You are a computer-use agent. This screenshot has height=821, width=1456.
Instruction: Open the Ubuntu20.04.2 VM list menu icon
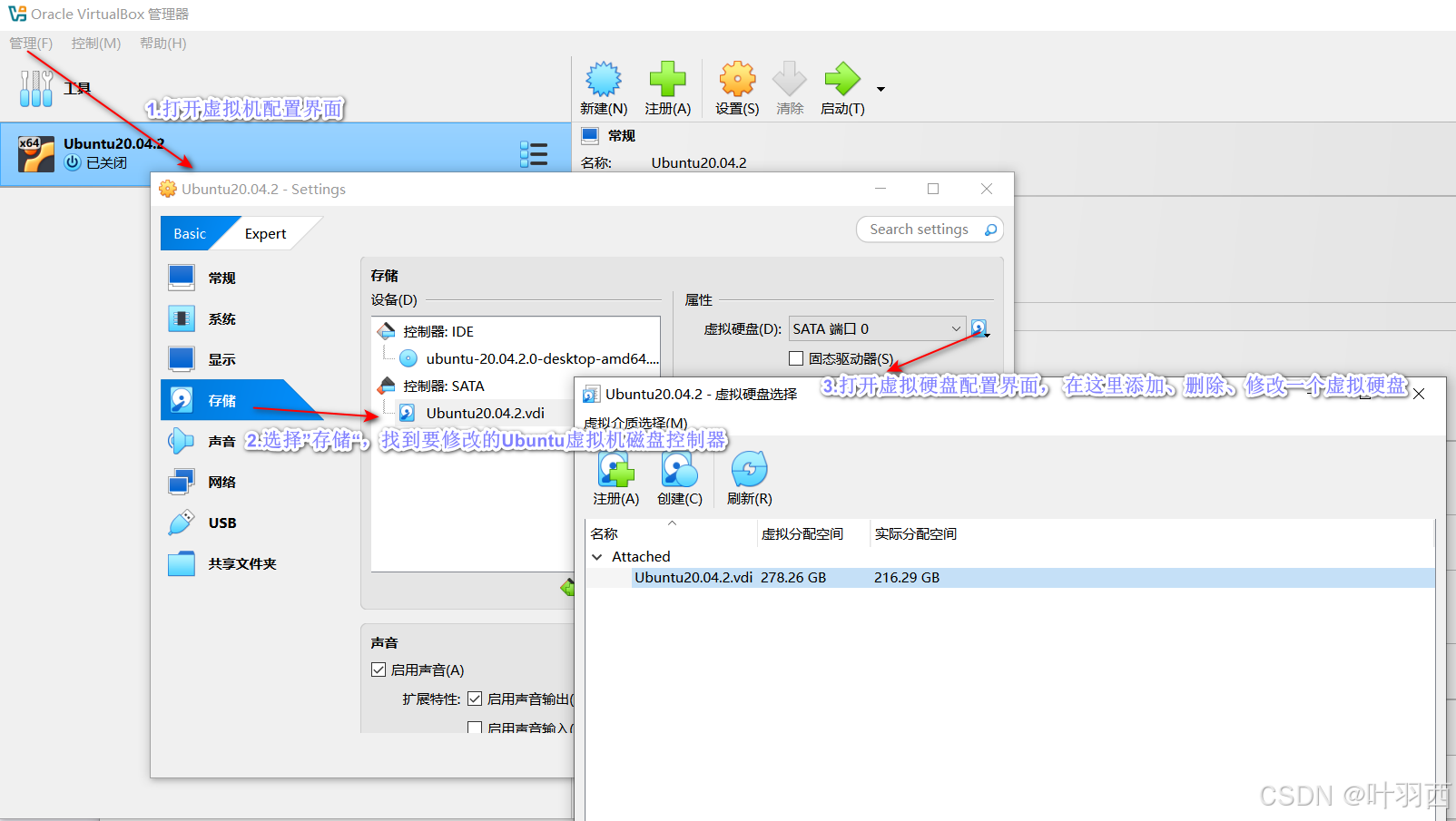tap(534, 154)
